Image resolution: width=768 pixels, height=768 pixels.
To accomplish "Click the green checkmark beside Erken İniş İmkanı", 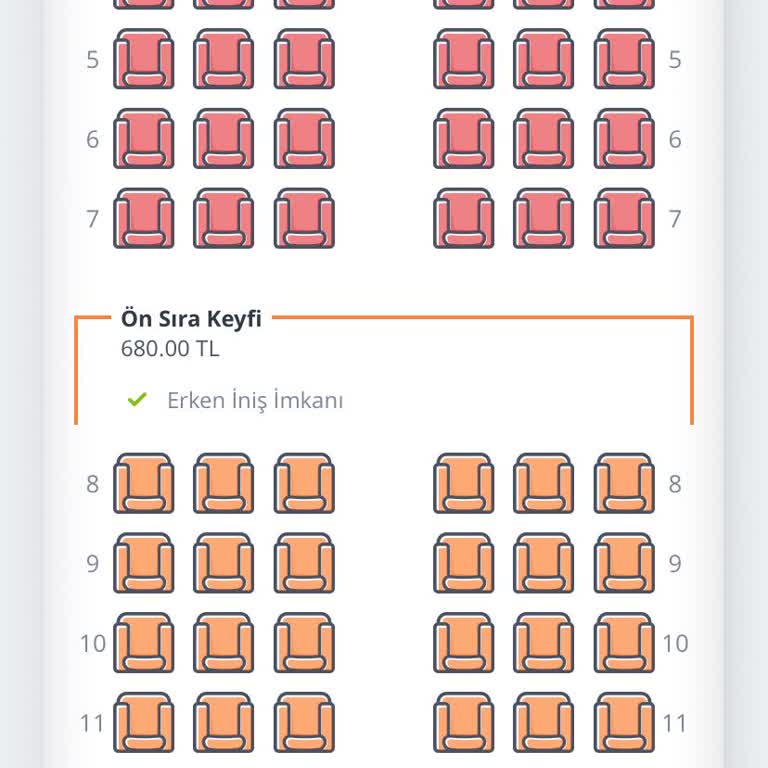I will (137, 400).
